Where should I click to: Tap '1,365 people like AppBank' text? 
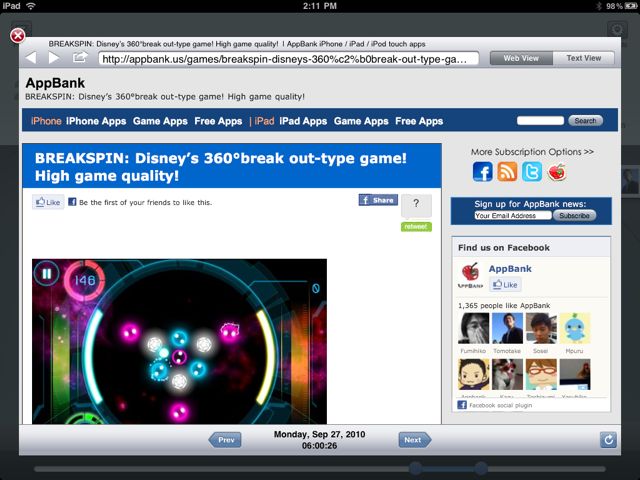pos(504,306)
